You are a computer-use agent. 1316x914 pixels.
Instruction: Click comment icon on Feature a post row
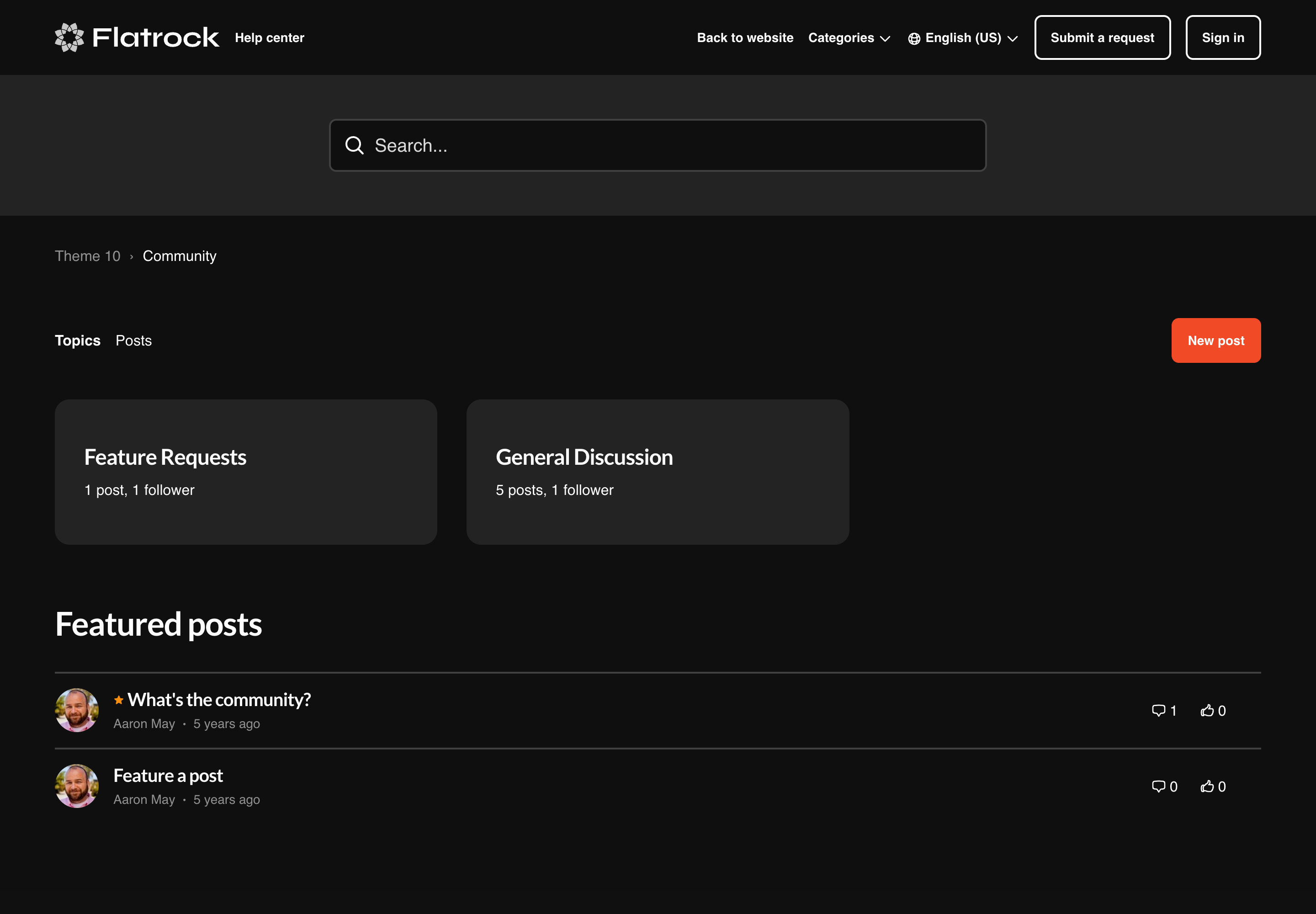click(1158, 786)
